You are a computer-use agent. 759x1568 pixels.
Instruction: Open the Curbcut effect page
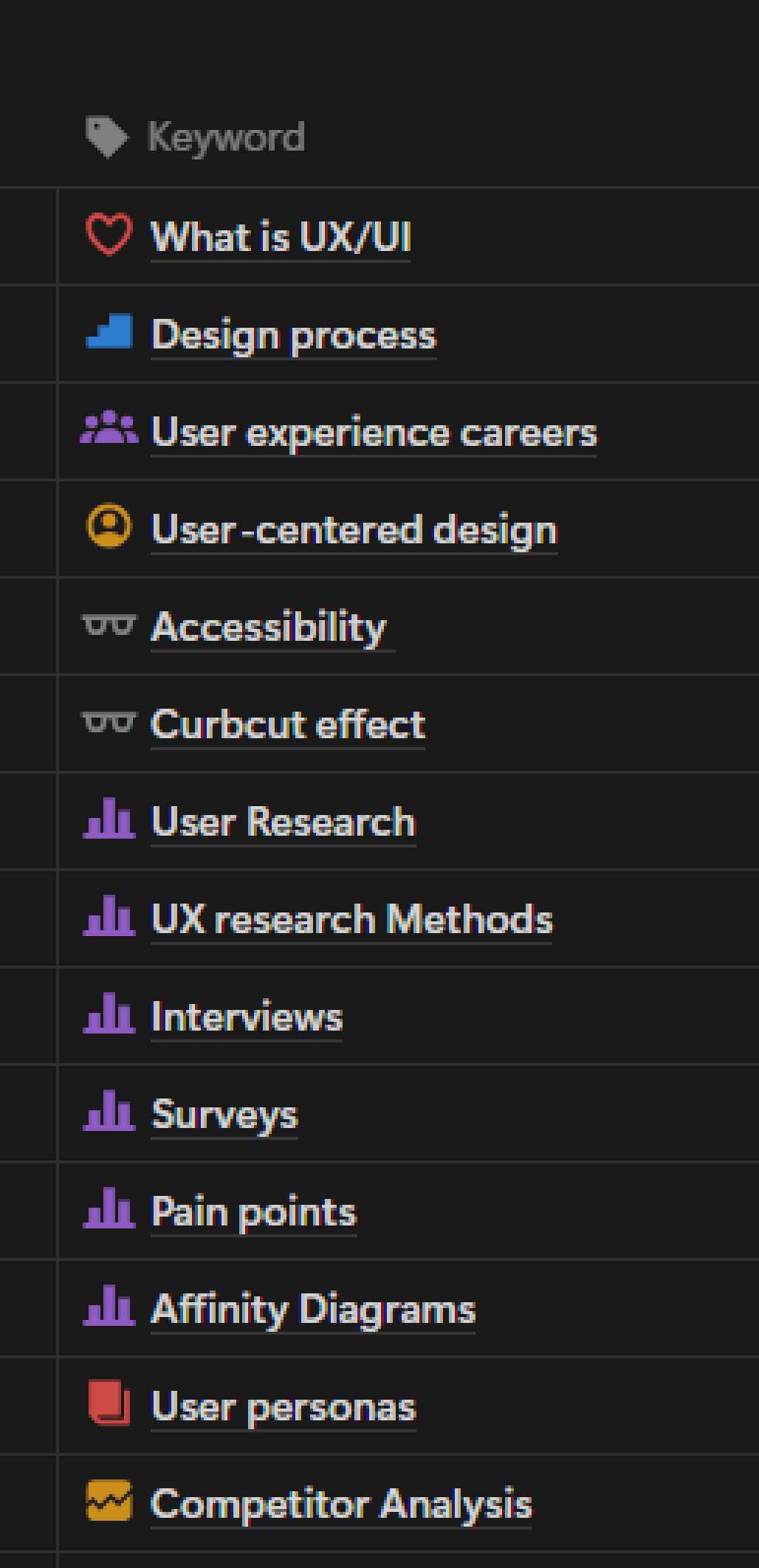coord(288,724)
